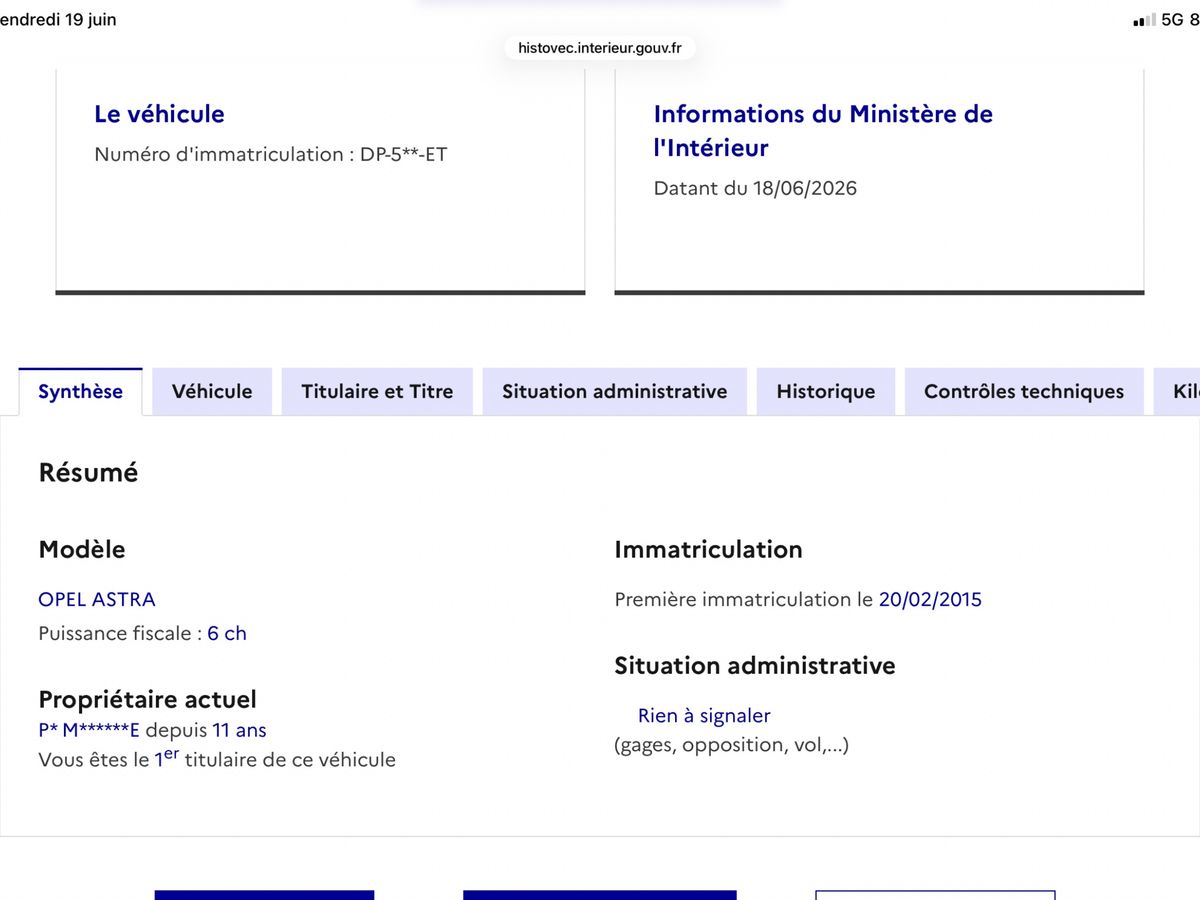Open the Titulaire et Titre tab
This screenshot has width=1200, height=900.
pos(377,391)
